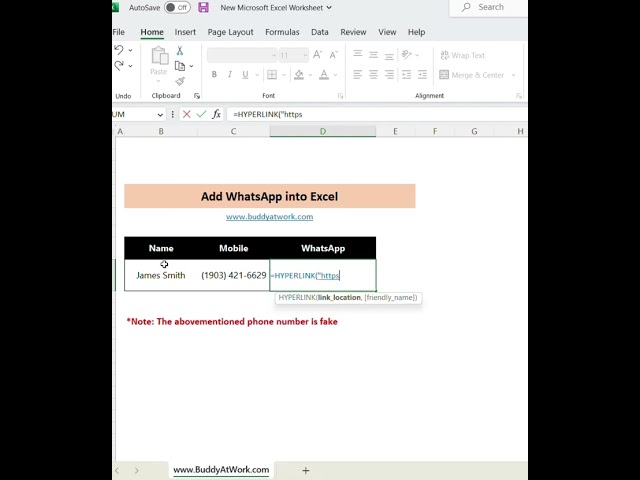Toggle the AutoSave switch
The width and height of the screenshot is (640, 480).
coord(178,7)
